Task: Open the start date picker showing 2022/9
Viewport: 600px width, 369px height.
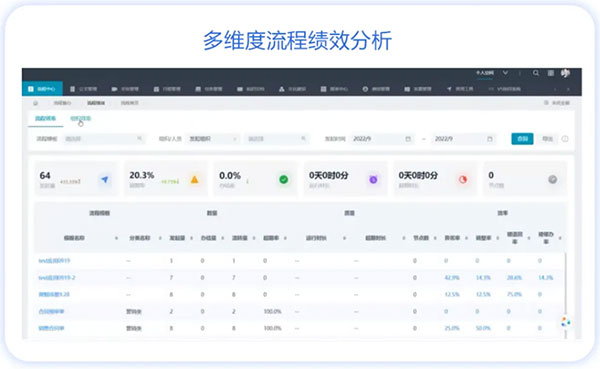Action: click(382, 139)
